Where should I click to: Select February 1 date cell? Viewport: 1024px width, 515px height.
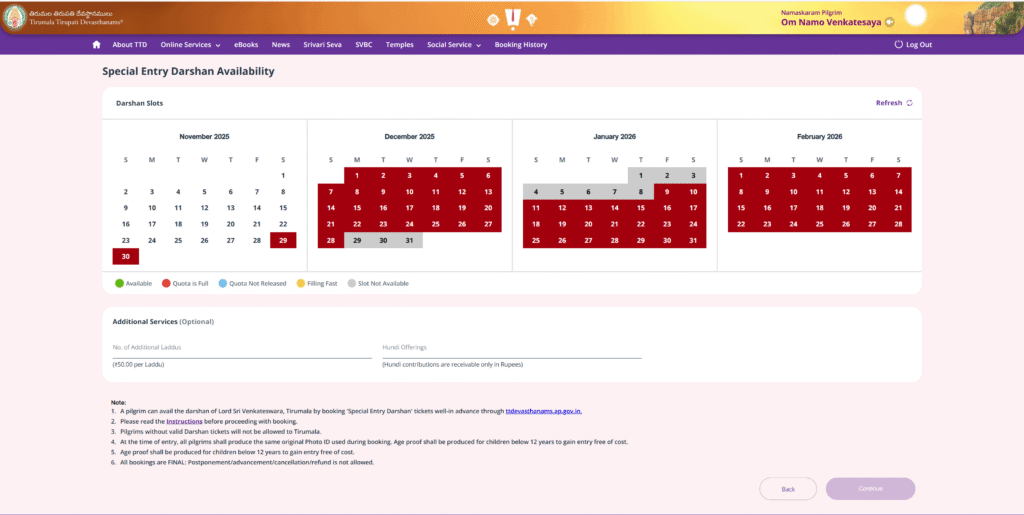(741, 176)
